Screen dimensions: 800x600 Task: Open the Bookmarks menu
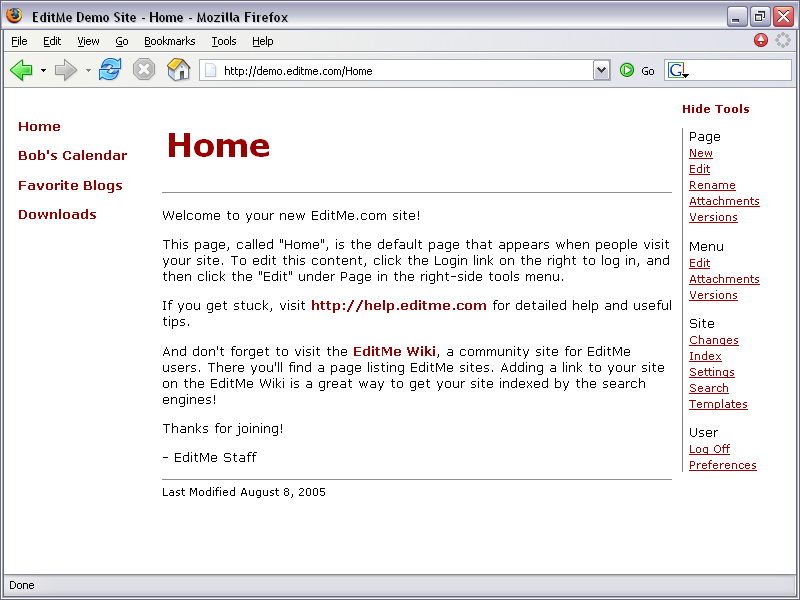(x=169, y=41)
